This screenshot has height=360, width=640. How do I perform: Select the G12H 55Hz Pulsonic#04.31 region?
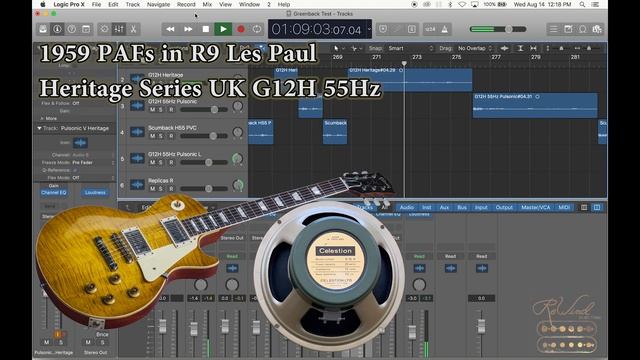click(x=535, y=106)
